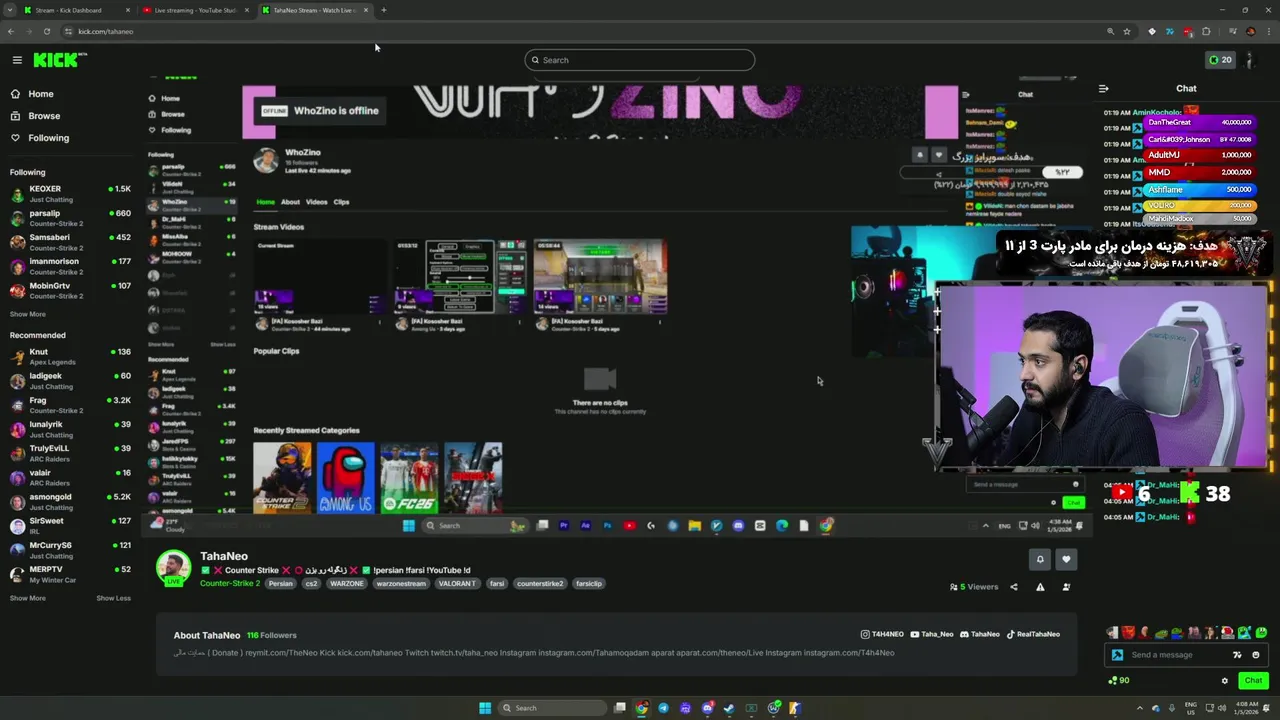This screenshot has height=720, width=1280.
Task: Expand Following list with Show More
Action: coord(28,314)
